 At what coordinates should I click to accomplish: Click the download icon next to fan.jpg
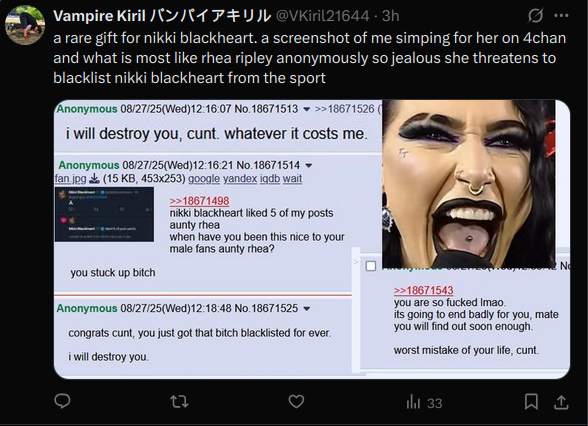point(94,178)
